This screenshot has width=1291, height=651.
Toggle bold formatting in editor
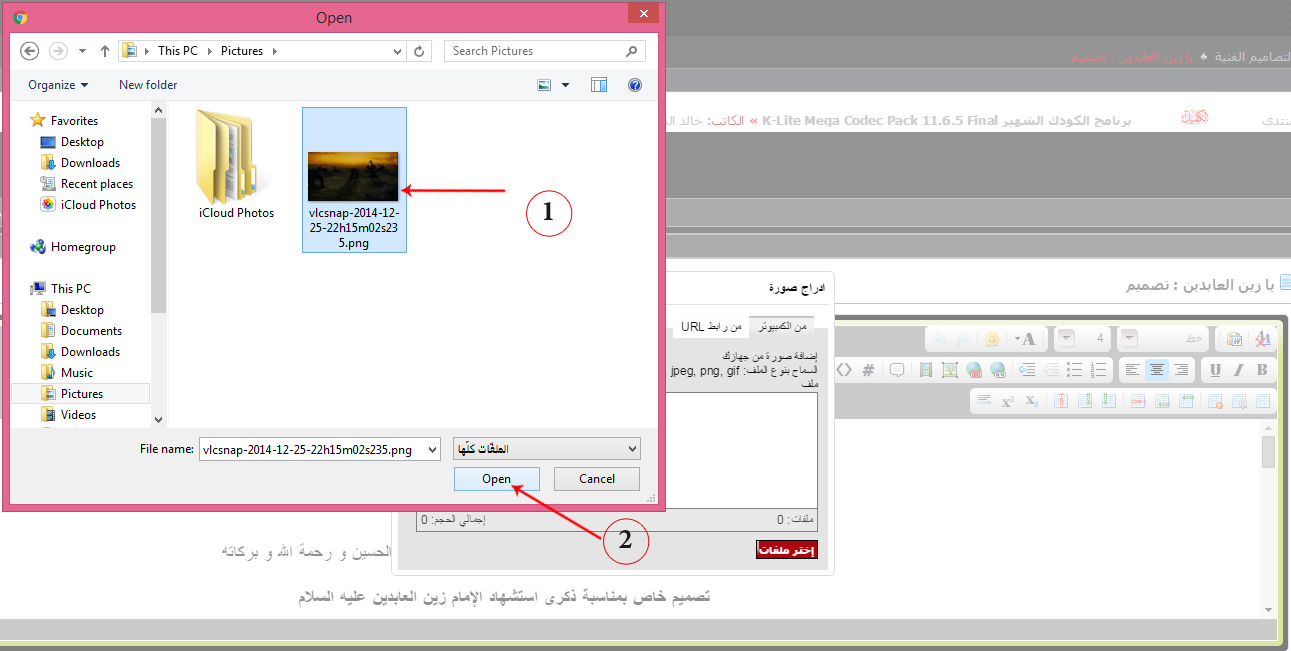(x=1262, y=370)
